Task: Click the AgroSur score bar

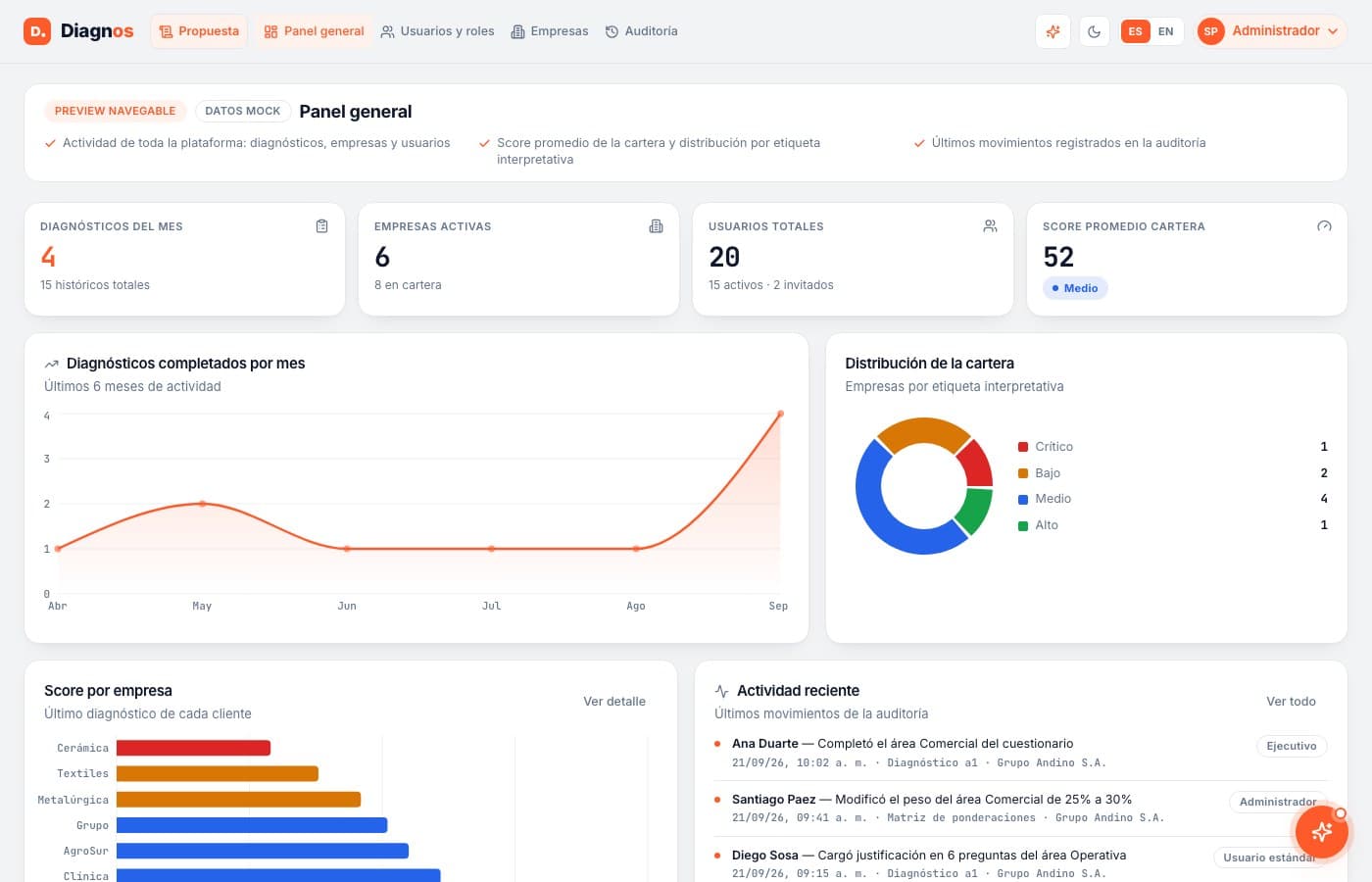Action: pyautogui.click(x=263, y=851)
